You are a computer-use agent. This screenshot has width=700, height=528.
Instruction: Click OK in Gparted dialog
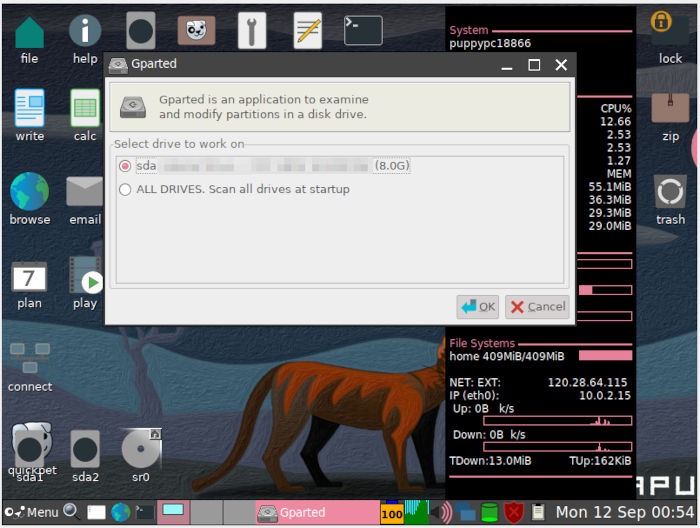(478, 307)
